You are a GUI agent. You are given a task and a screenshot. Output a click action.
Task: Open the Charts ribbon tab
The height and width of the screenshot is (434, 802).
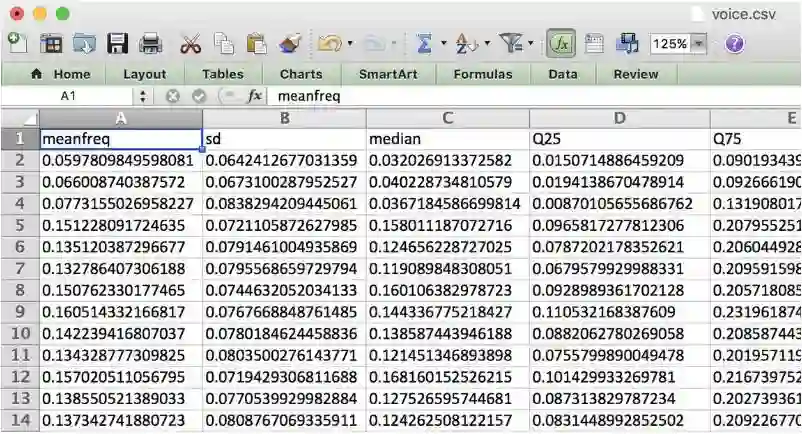point(301,74)
